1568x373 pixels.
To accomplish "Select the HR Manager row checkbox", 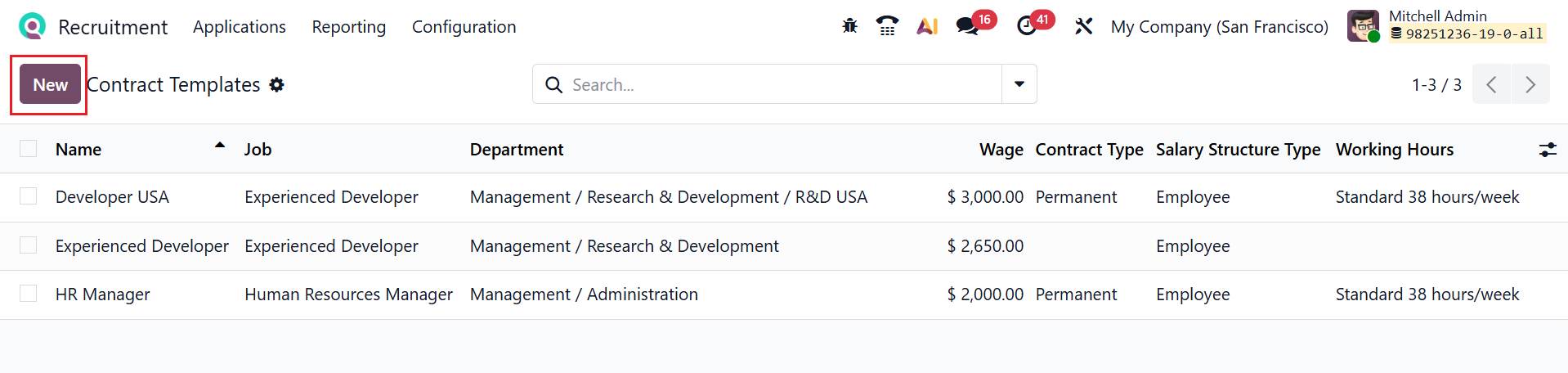I will tap(29, 294).
